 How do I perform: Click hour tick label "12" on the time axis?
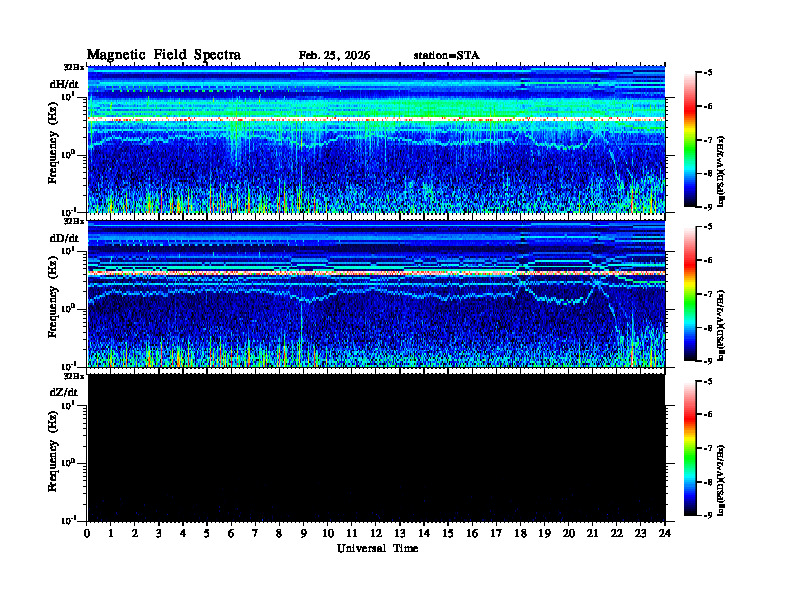point(376,533)
